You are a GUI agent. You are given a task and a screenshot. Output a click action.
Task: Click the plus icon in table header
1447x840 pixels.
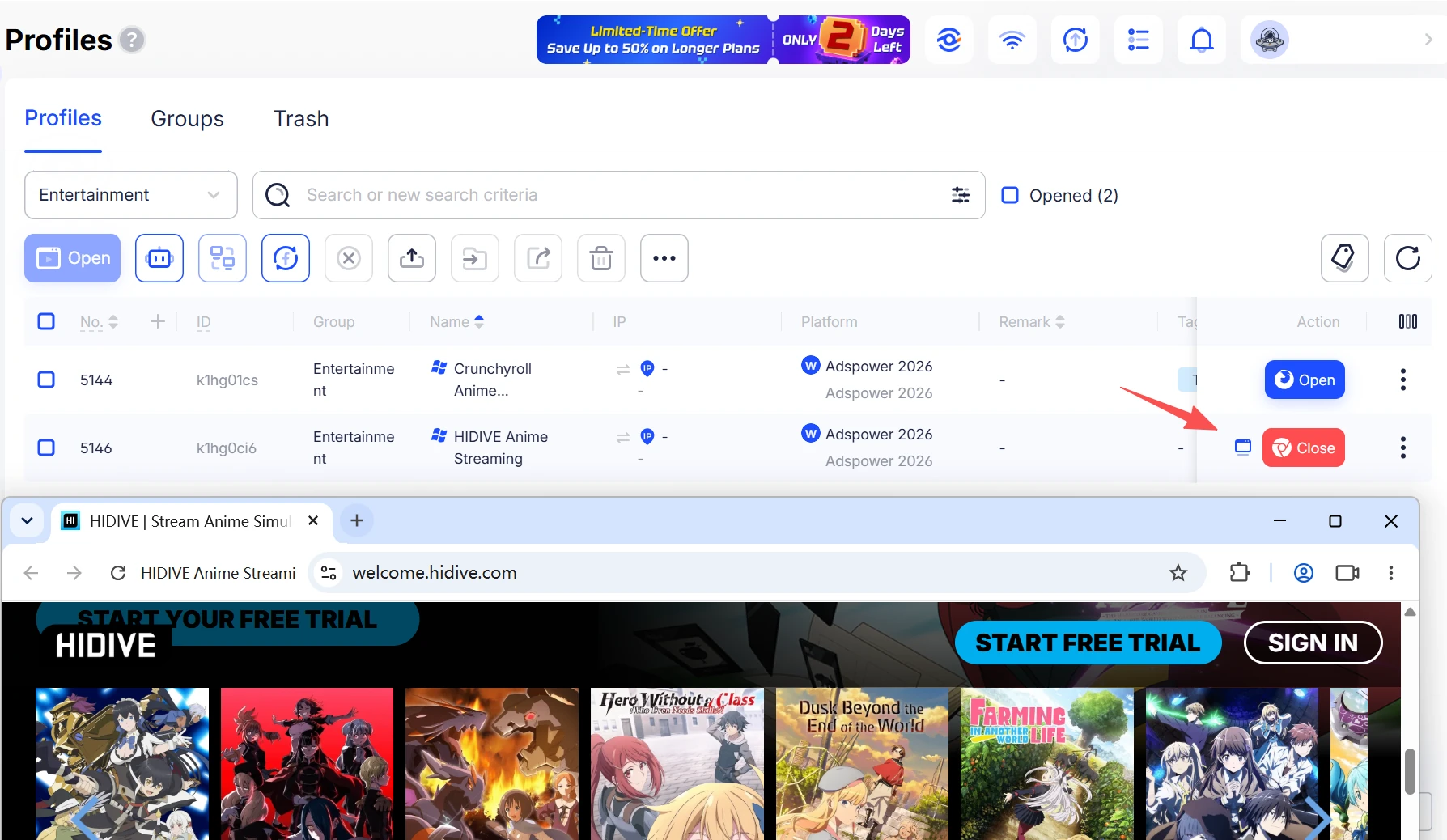pyautogui.click(x=158, y=321)
